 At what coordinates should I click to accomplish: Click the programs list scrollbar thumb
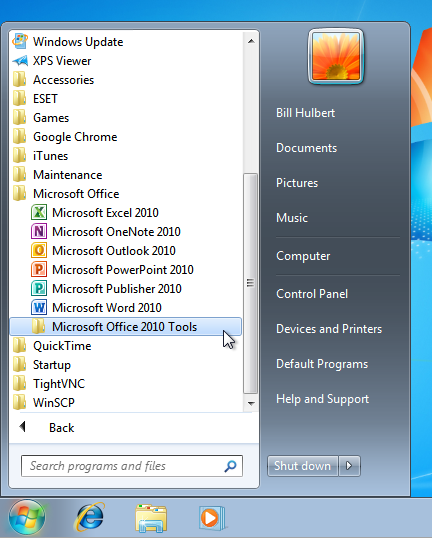(x=250, y=283)
